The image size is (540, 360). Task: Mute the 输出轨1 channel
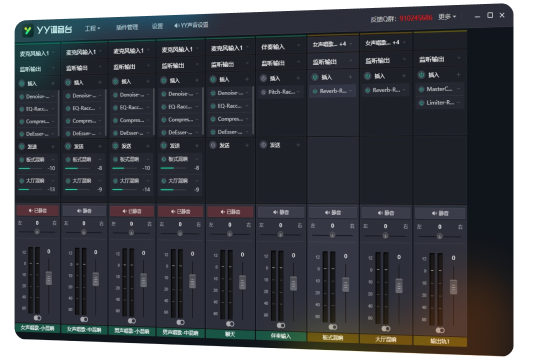(x=440, y=213)
